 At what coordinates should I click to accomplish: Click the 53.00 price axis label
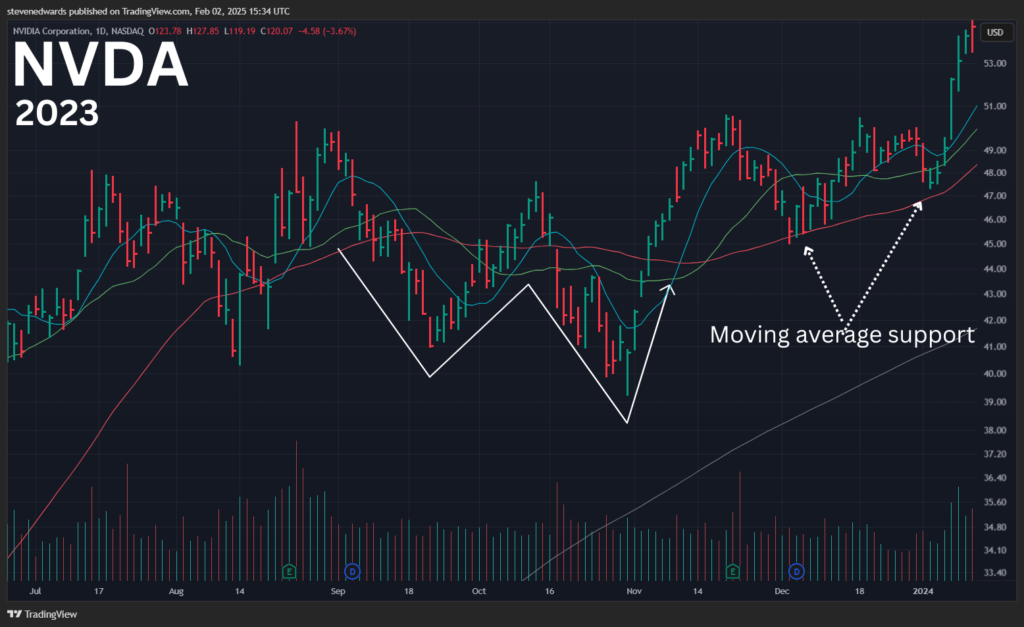tap(995, 63)
